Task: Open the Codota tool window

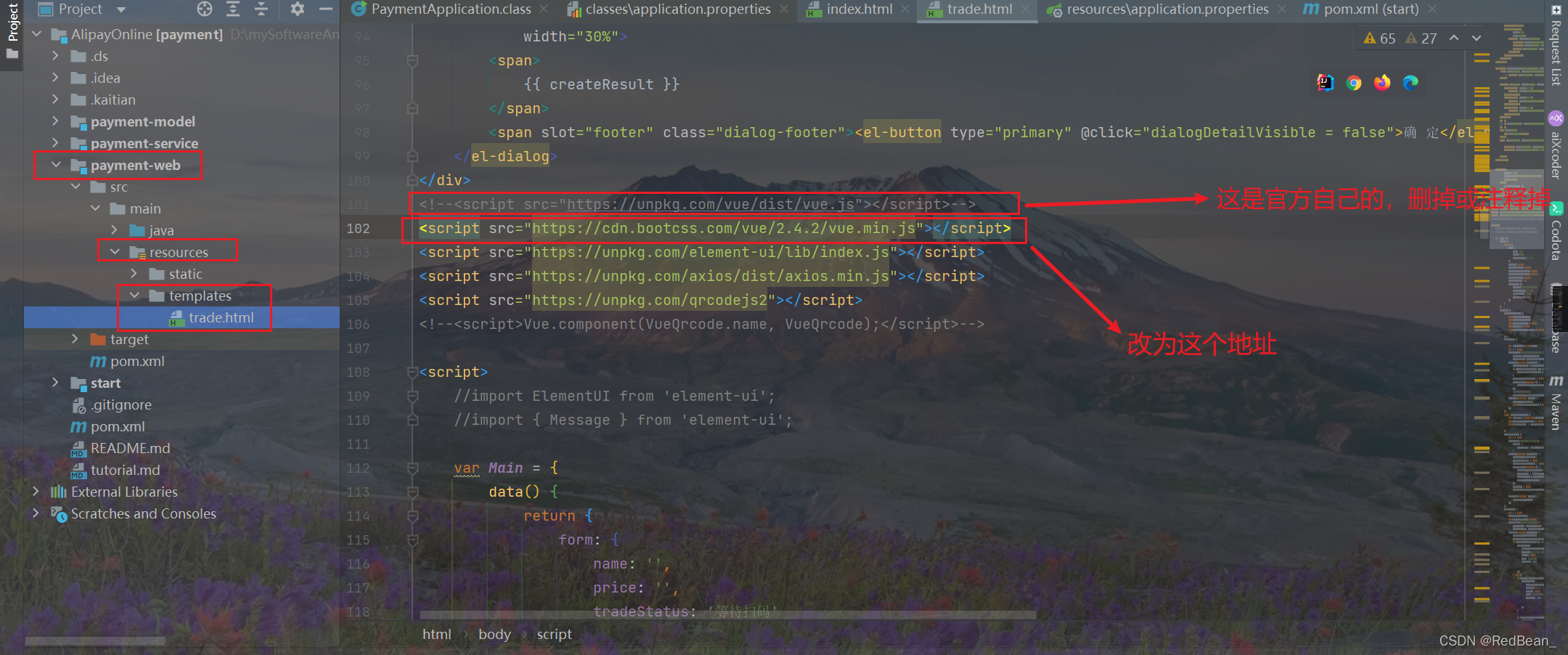Action: pyautogui.click(x=1556, y=232)
